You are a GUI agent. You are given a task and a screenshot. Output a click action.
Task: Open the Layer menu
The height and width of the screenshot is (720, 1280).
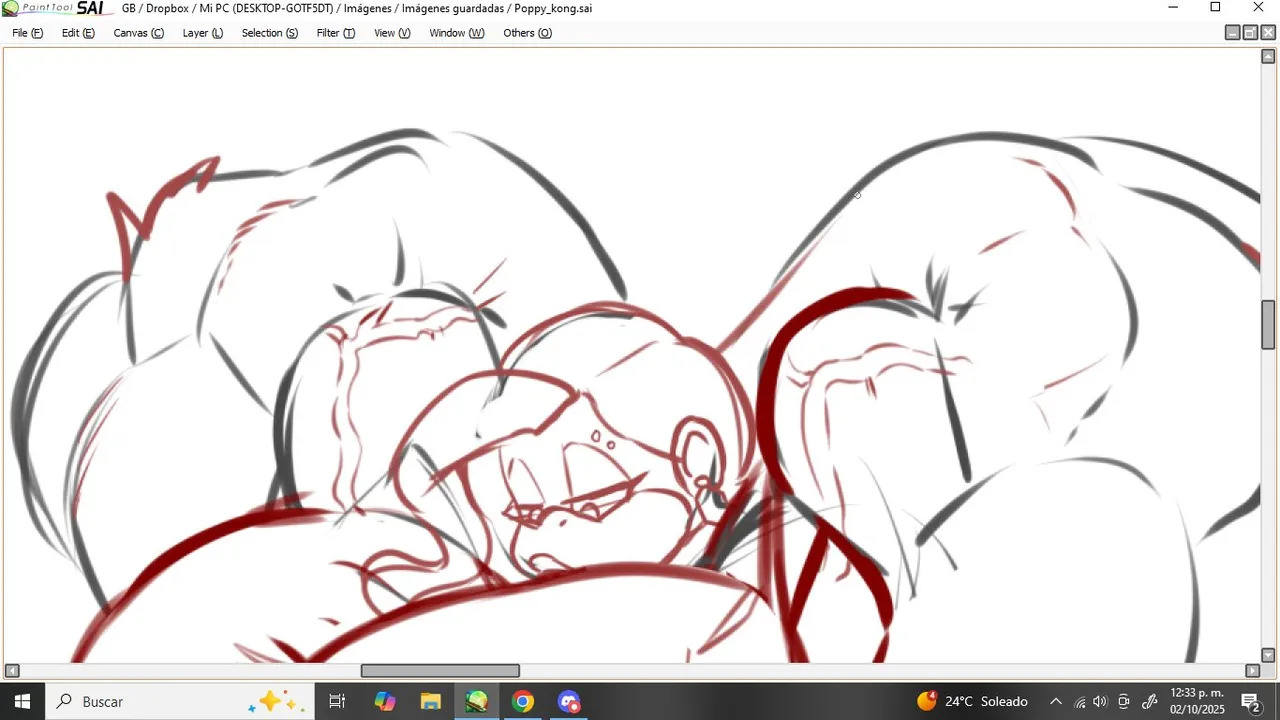(202, 33)
